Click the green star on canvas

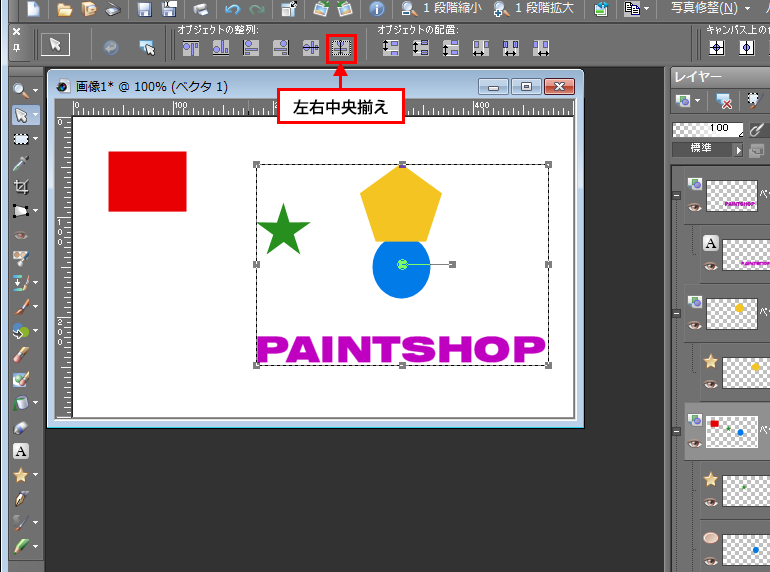coord(283,231)
